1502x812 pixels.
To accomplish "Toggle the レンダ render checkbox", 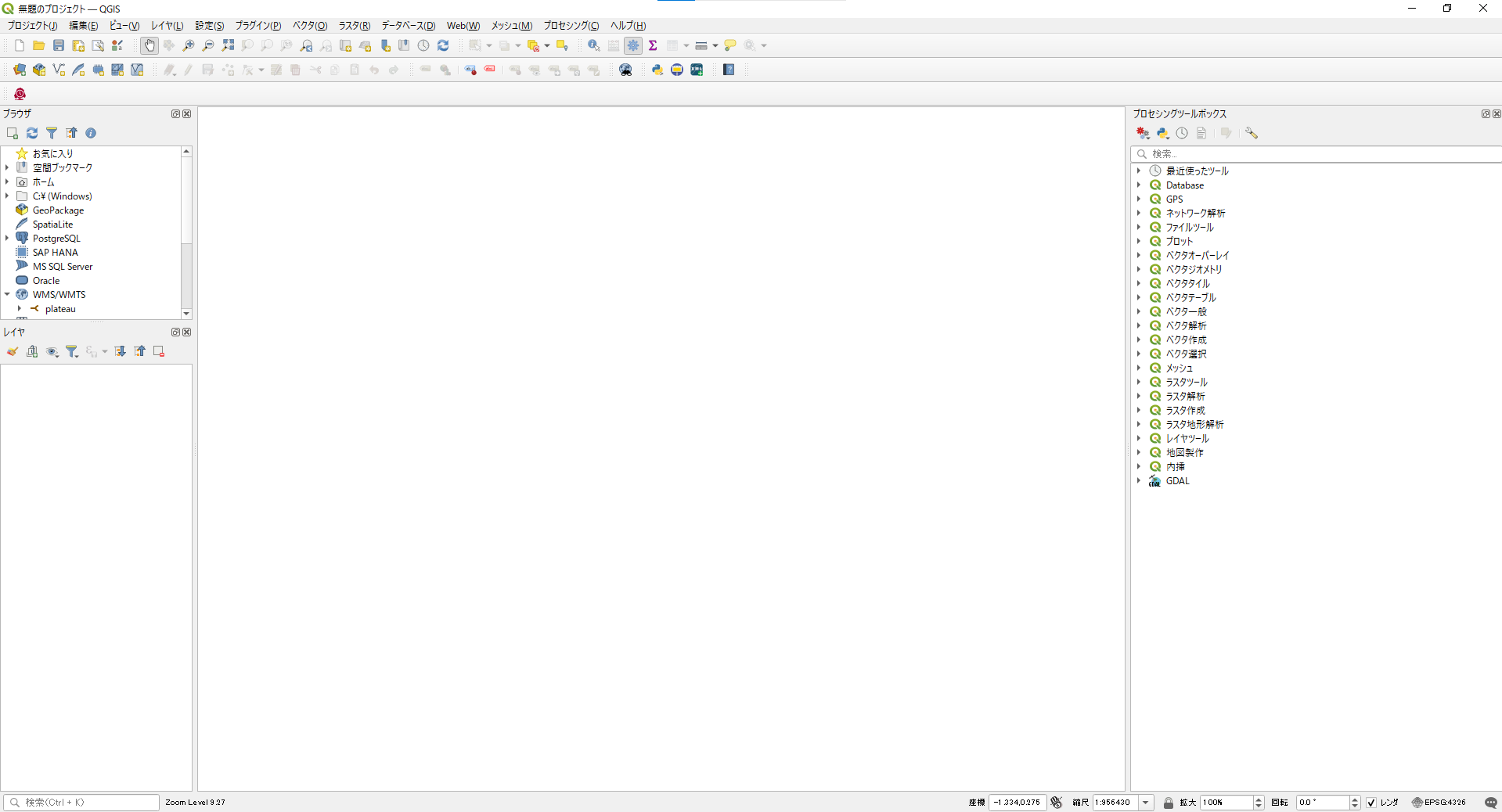I will [1371, 803].
